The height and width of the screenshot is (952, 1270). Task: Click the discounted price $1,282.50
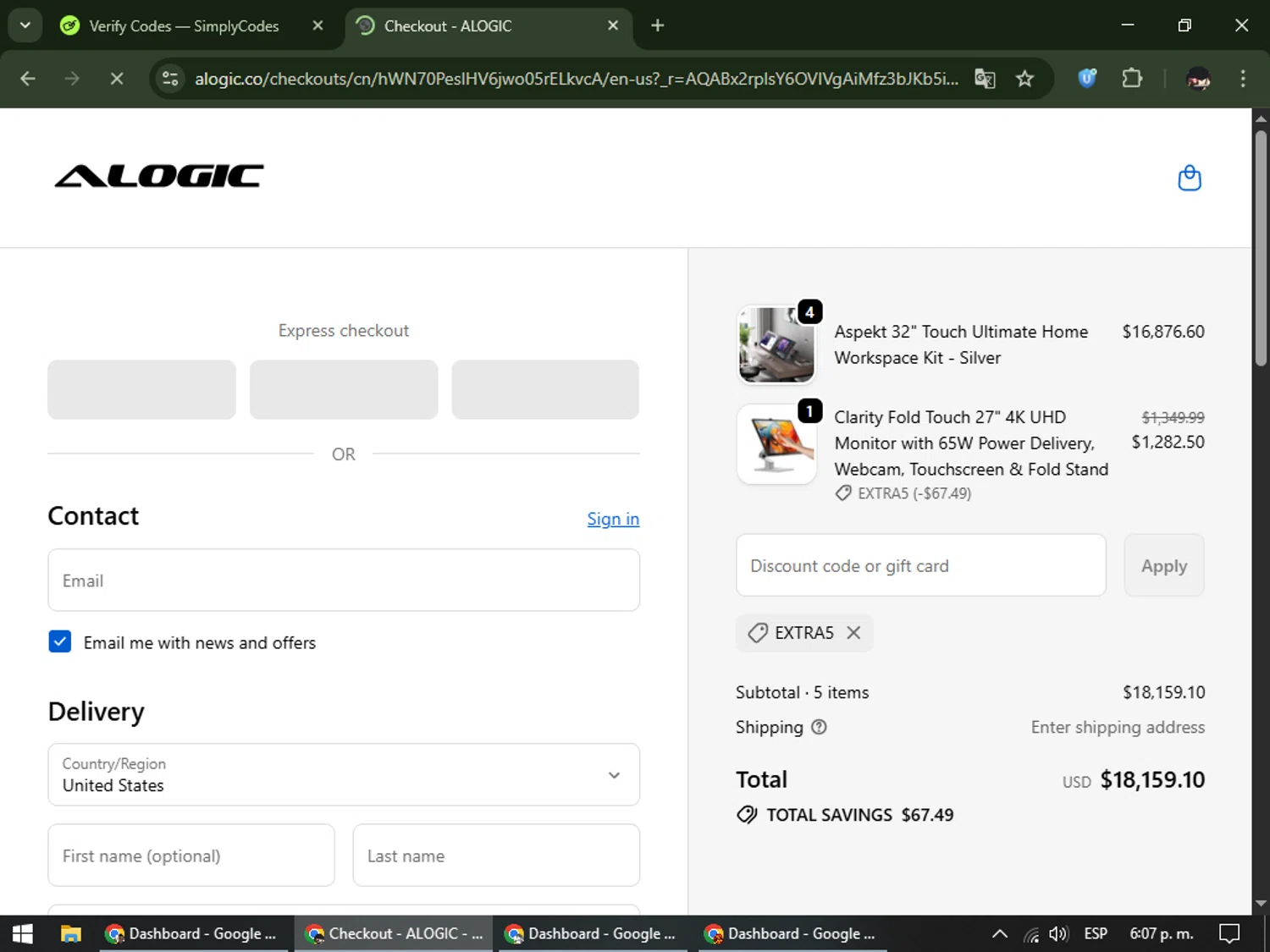(1168, 442)
